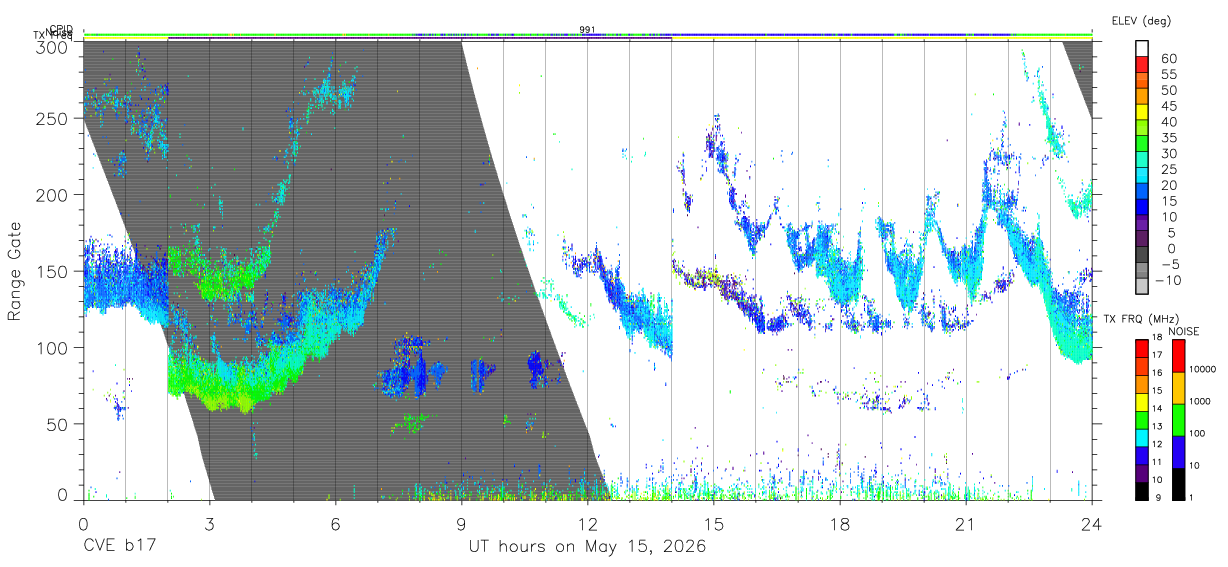Click the Range Gate axis label '150'
1228x567 pixels.
pyautogui.click(x=52, y=271)
